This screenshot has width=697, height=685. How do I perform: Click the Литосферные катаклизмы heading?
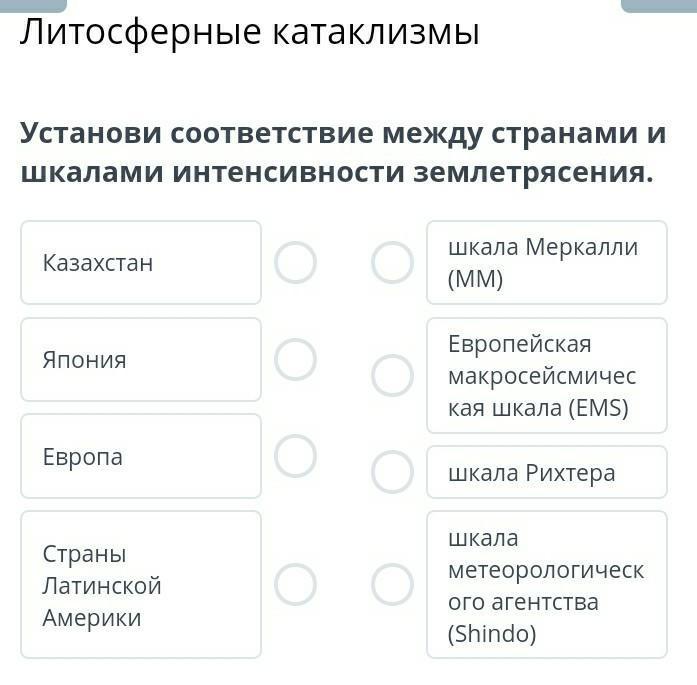[250, 33]
